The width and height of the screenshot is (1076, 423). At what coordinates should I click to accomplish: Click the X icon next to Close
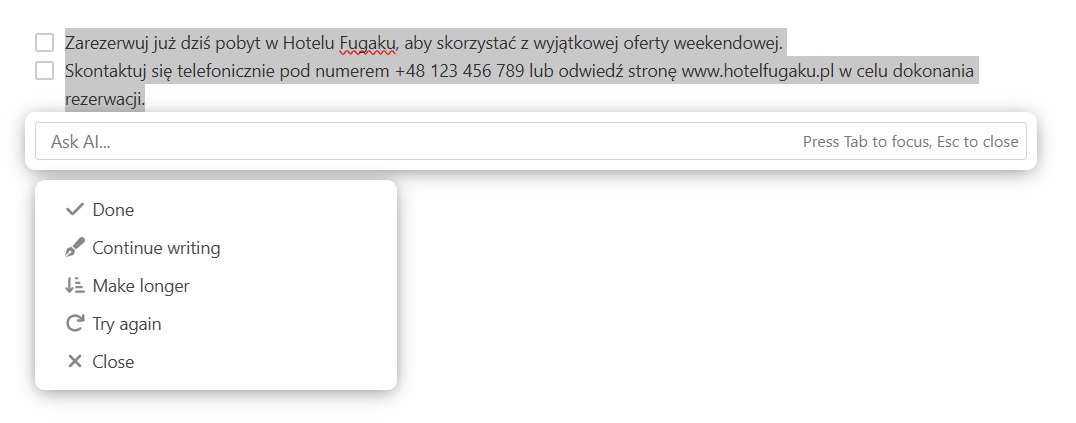(x=74, y=361)
